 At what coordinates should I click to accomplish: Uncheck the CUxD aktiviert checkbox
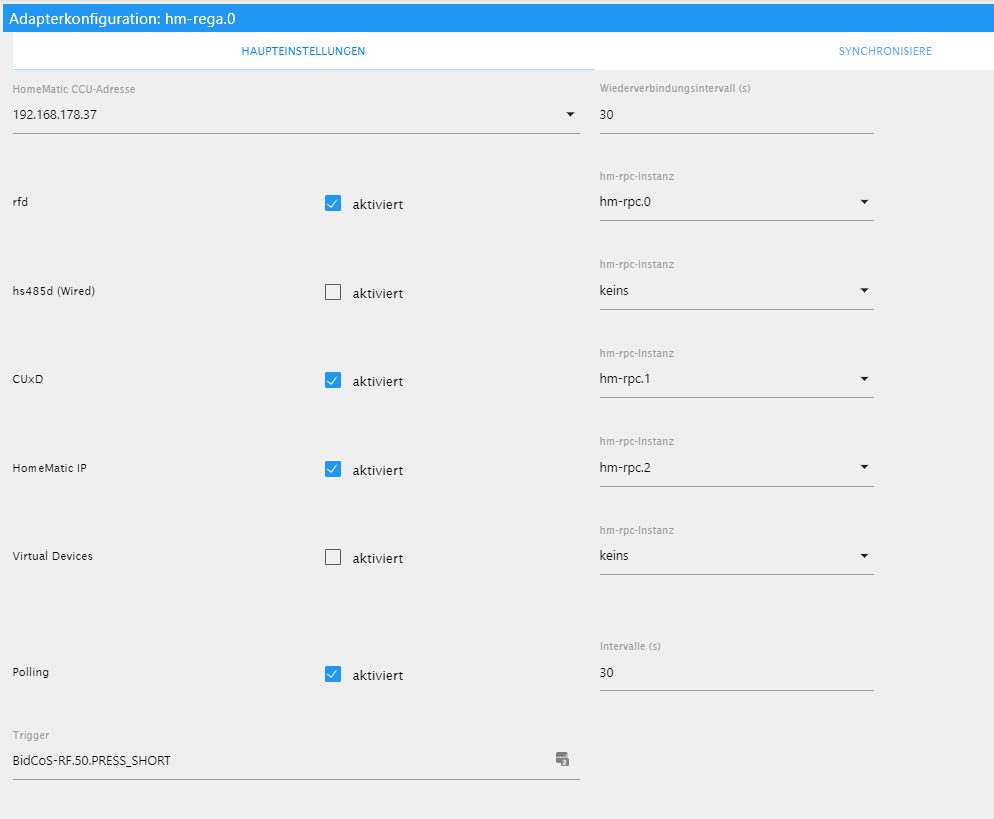333,380
